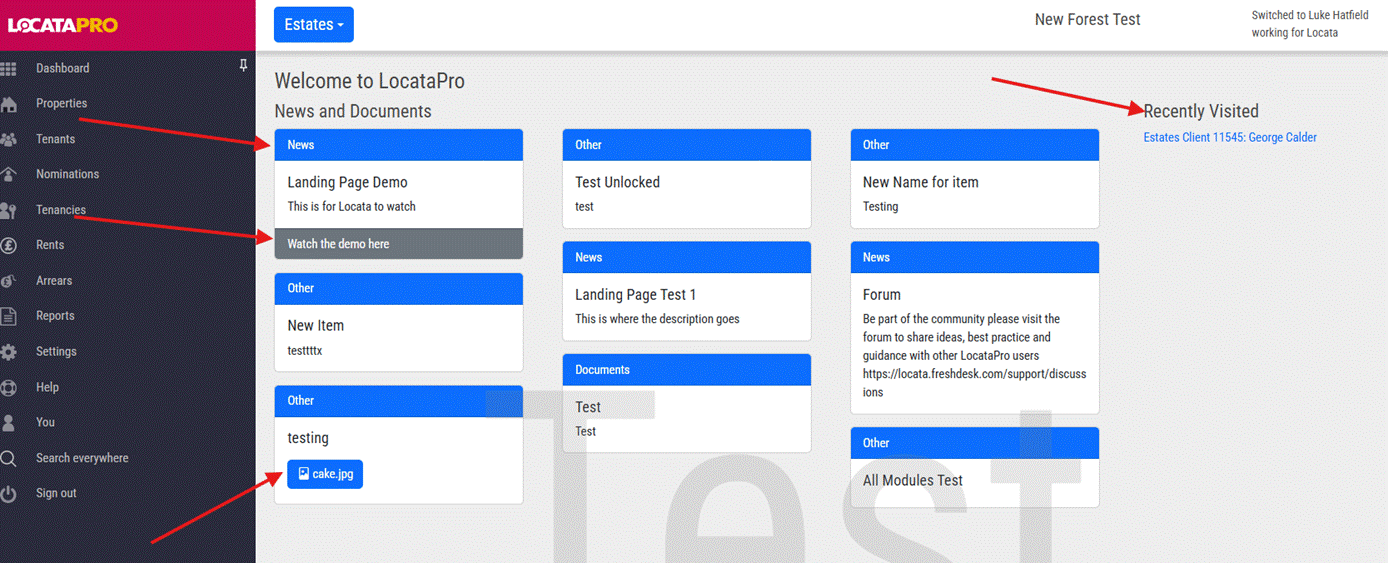1388x563 pixels.
Task: Click the Documents card header
Action: pos(687,370)
